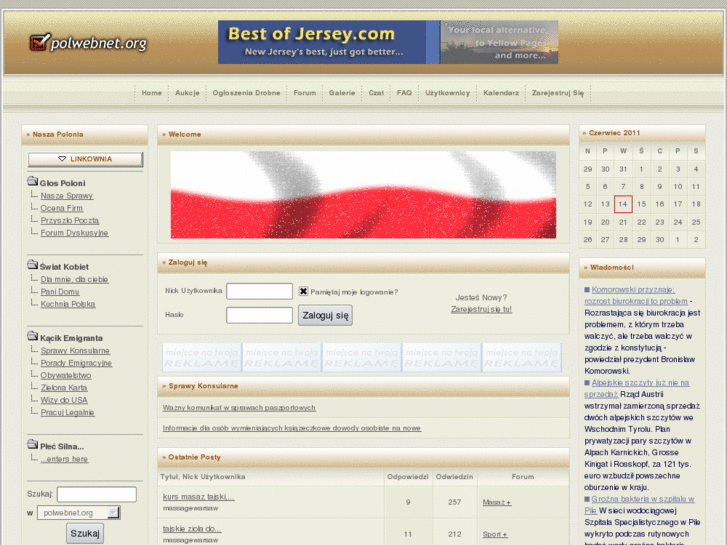Open the Użytkownicy menu item

coord(447,93)
